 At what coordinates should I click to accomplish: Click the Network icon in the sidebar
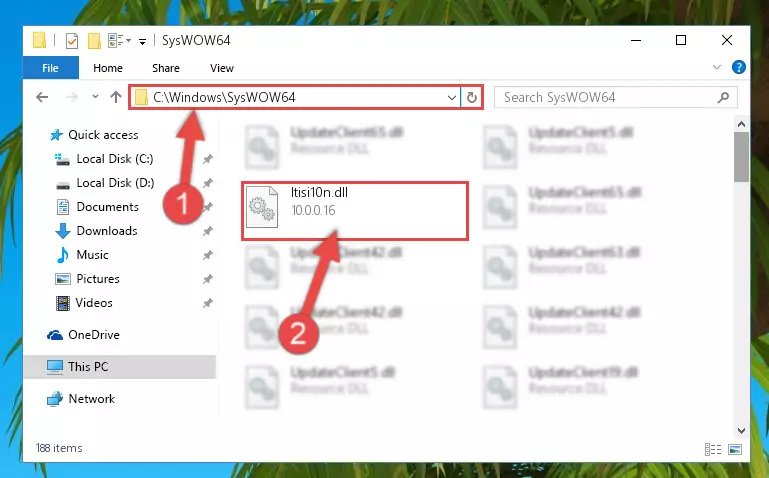tap(55, 400)
